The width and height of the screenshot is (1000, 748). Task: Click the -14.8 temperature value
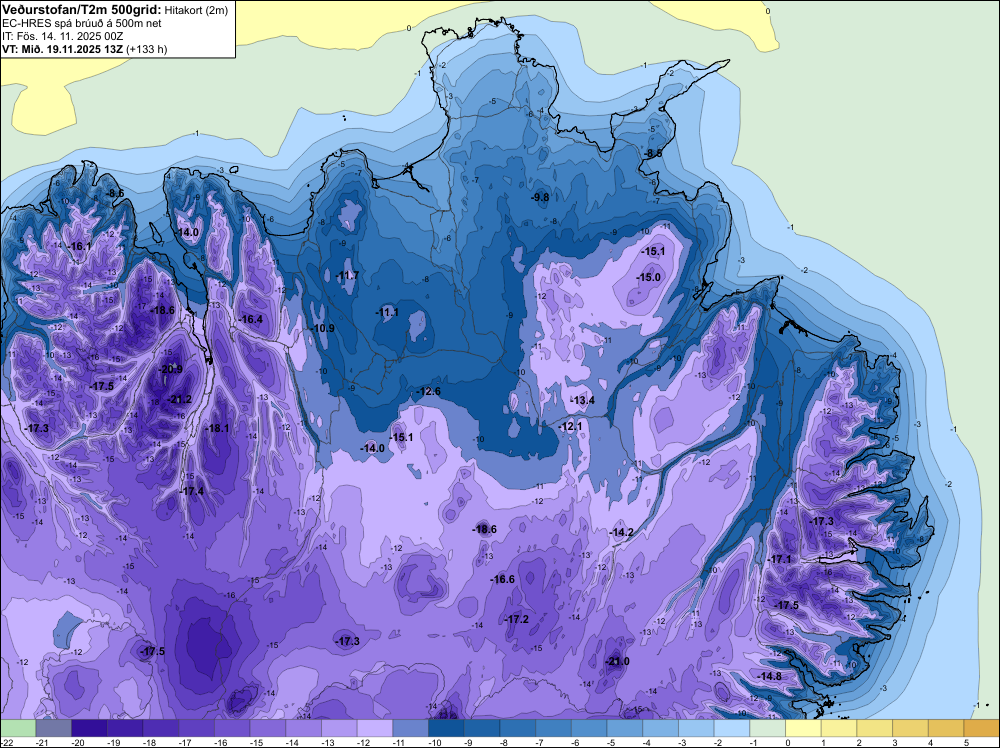point(770,676)
